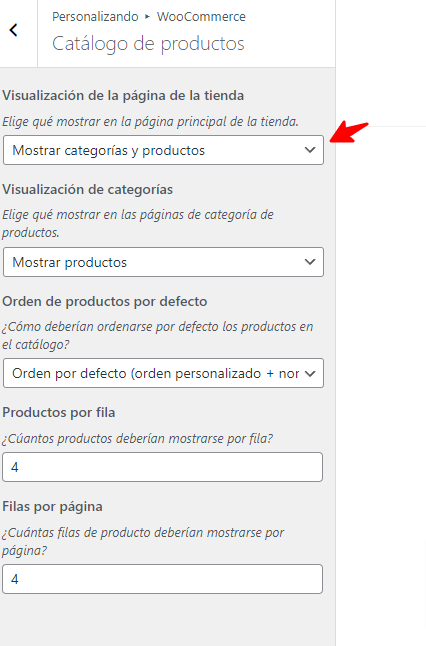This screenshot has height=646, width=426.
Task: Focus the 'Filas por página' number field
Action: [x=162, y=579]
